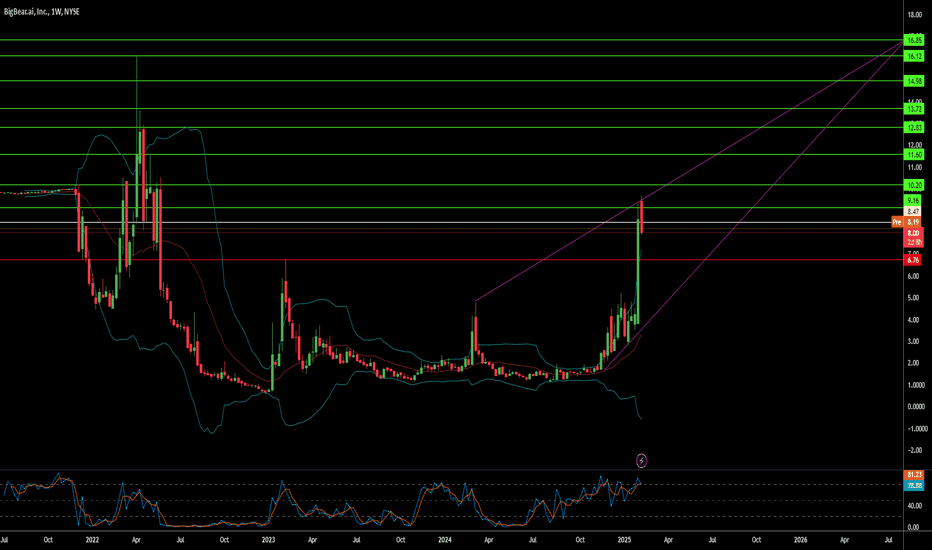This screenshot has height=550, width=932.
Task: Select the 16.85 green price label
Action: click(914, 40)
